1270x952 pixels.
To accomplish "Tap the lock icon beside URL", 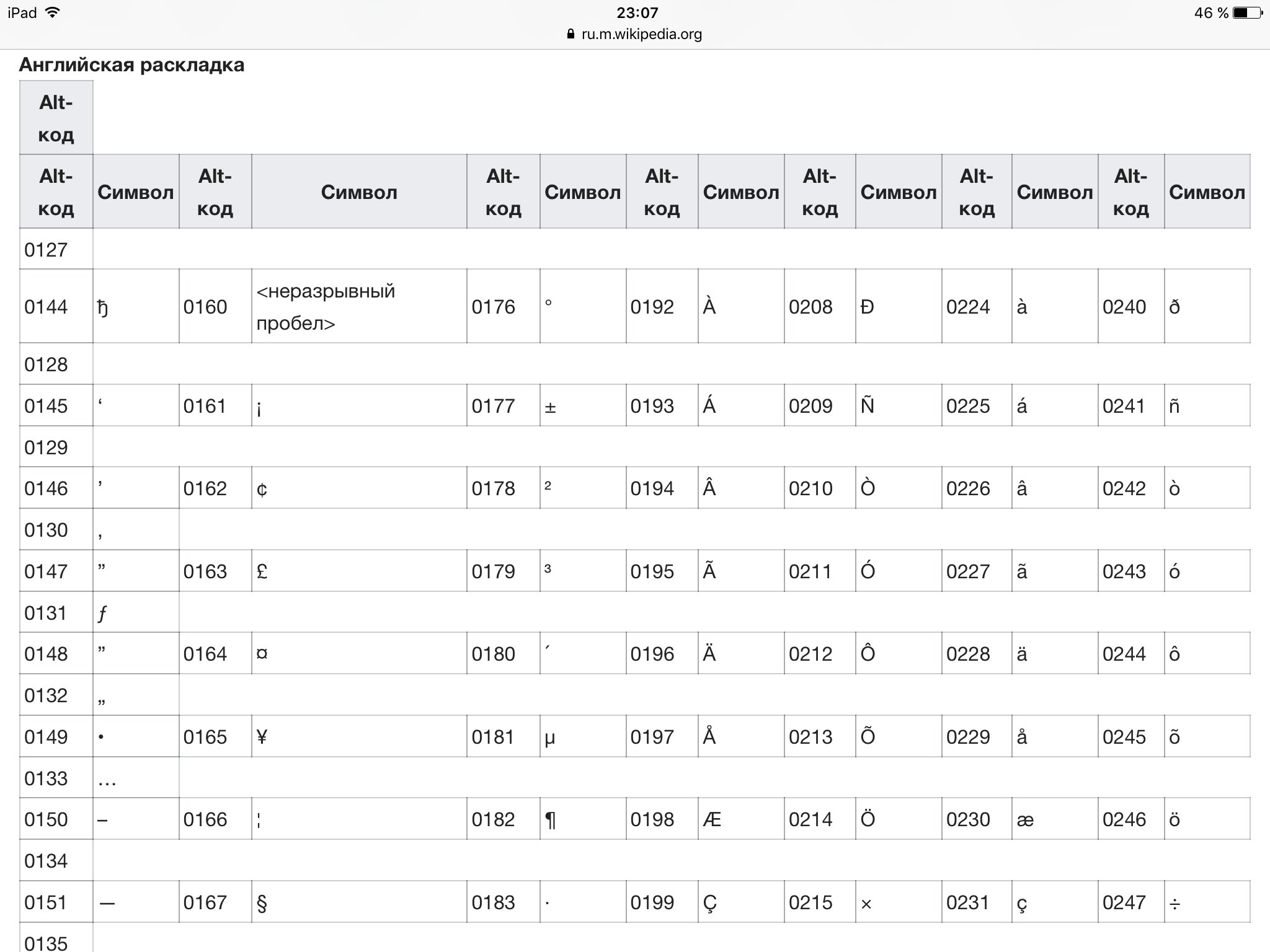I will [571, 34].
